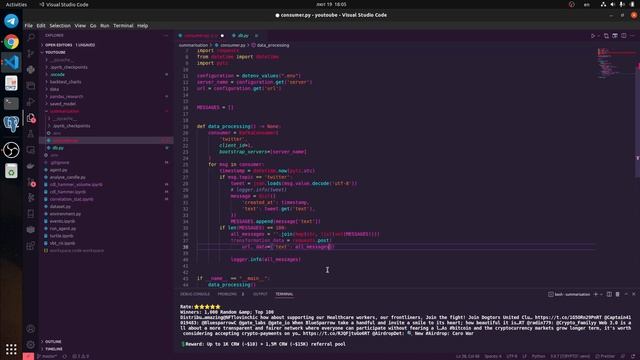This screenshot has height=360, width=640.
Task: Click Spaces: 4 indentation in status bar
Action: click(x=493, y=356)
